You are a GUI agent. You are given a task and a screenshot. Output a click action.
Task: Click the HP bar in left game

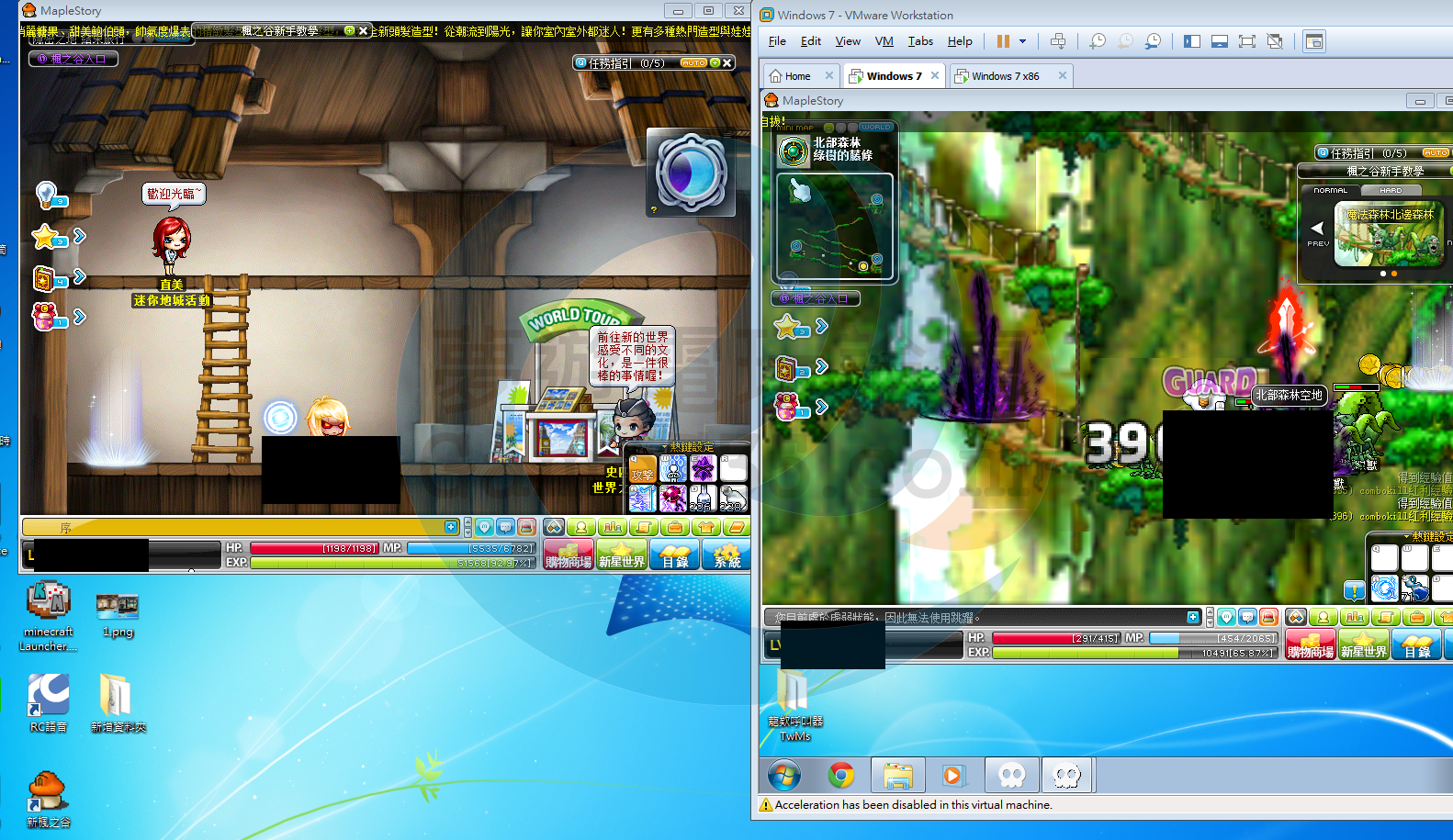click(x=313, y=548)
